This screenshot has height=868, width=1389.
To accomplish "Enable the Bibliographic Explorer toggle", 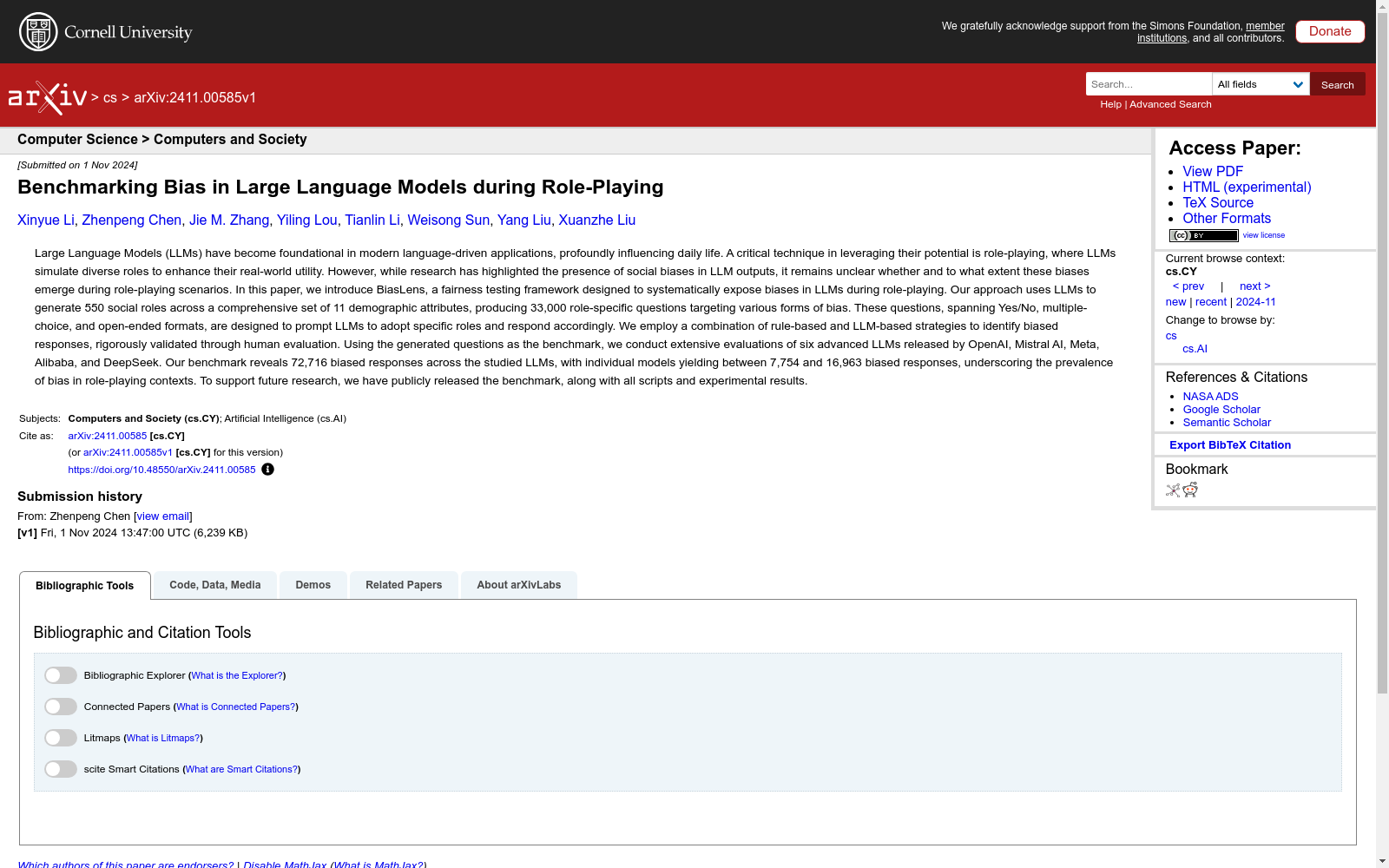I will (x=60, y=674).
